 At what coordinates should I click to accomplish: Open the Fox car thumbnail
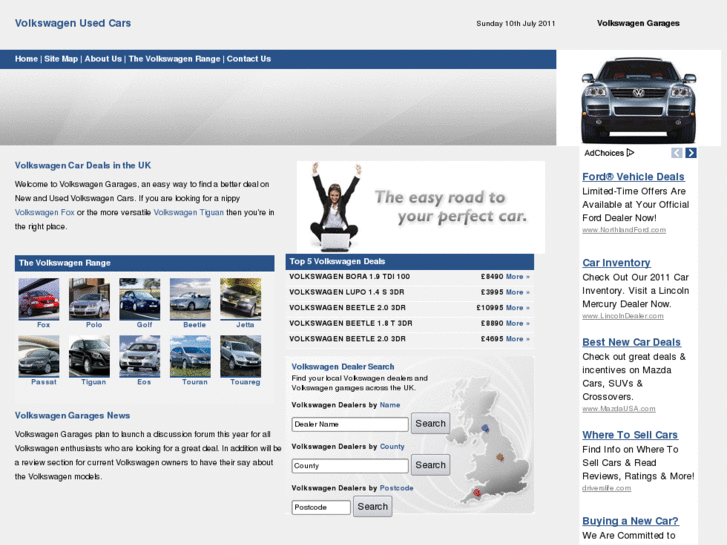pyautogui.click(x=39, y=299)
